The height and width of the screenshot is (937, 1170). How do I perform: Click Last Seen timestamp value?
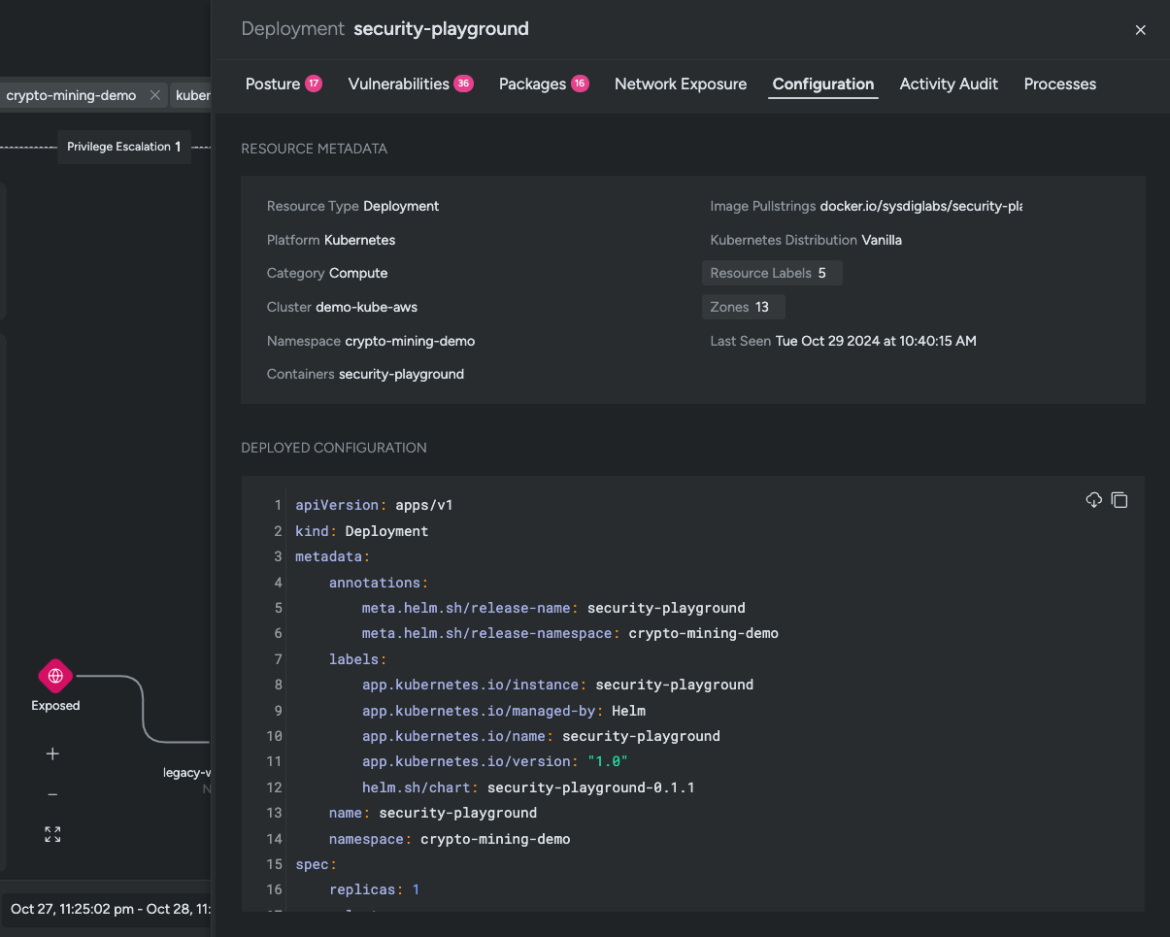[x=875, y=341]
